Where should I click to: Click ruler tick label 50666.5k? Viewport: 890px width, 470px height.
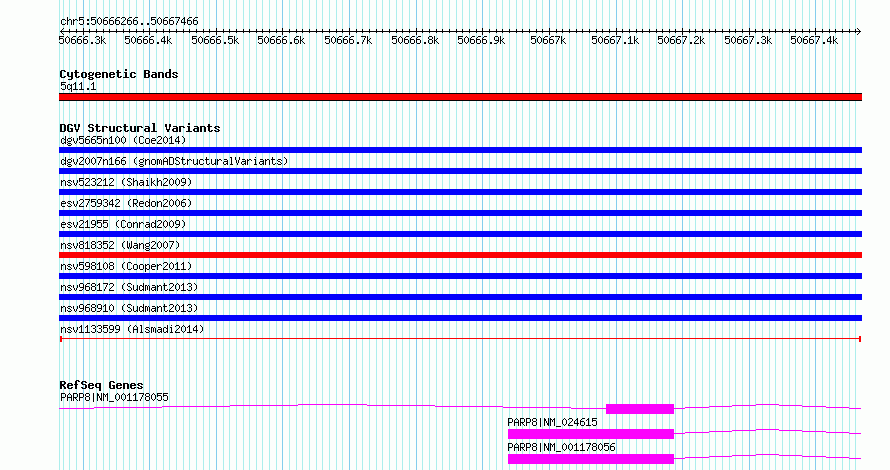(x=215, y=40)
